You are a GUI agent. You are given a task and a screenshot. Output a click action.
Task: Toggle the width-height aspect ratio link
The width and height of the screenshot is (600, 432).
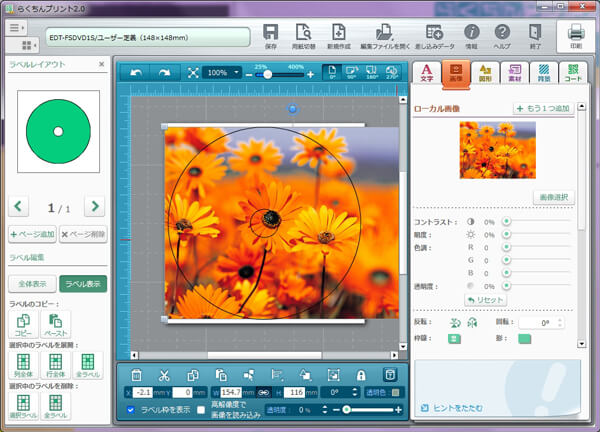coord(263,392)
